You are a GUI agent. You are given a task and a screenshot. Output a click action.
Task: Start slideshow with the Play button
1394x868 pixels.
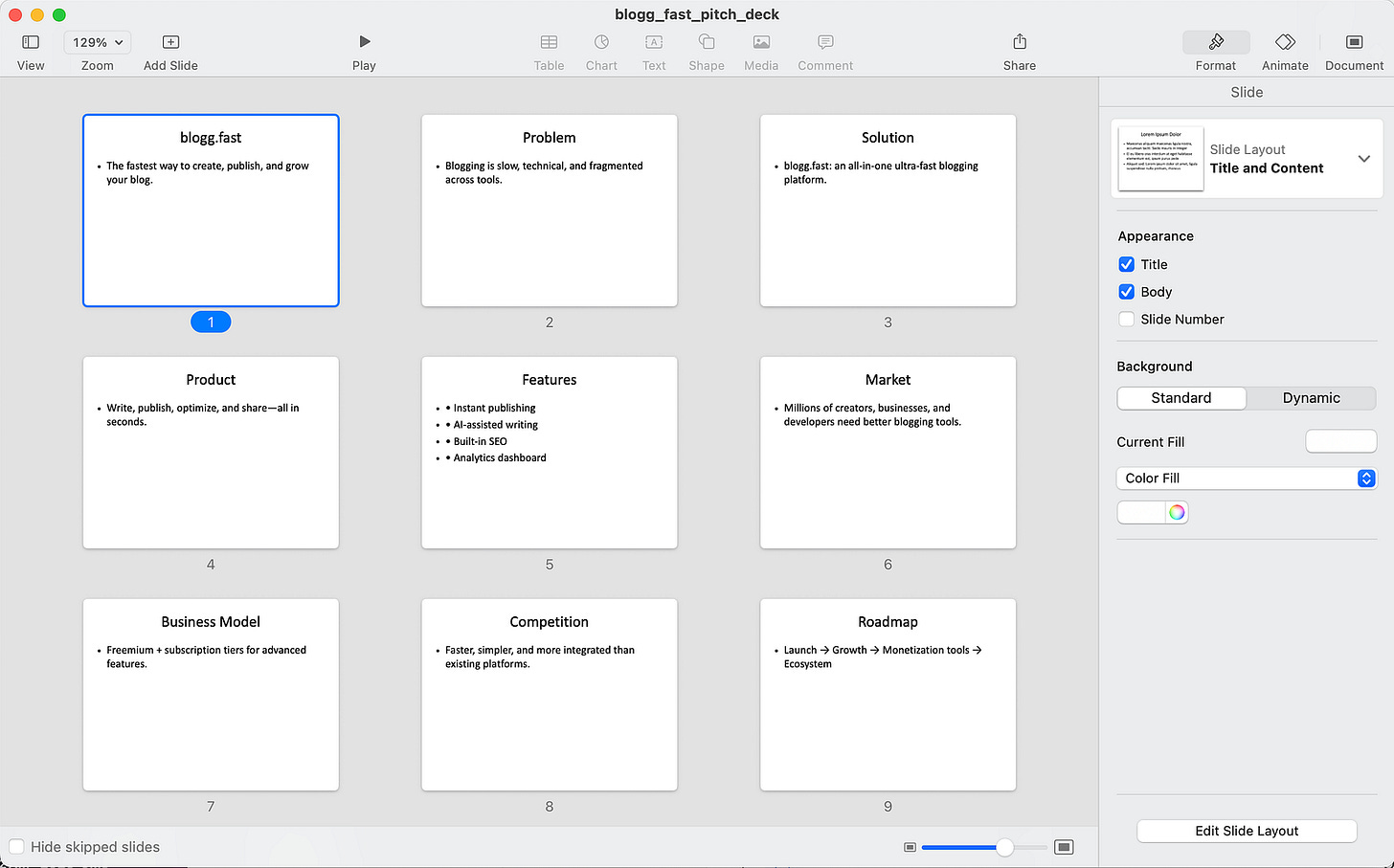pos(364,42)
